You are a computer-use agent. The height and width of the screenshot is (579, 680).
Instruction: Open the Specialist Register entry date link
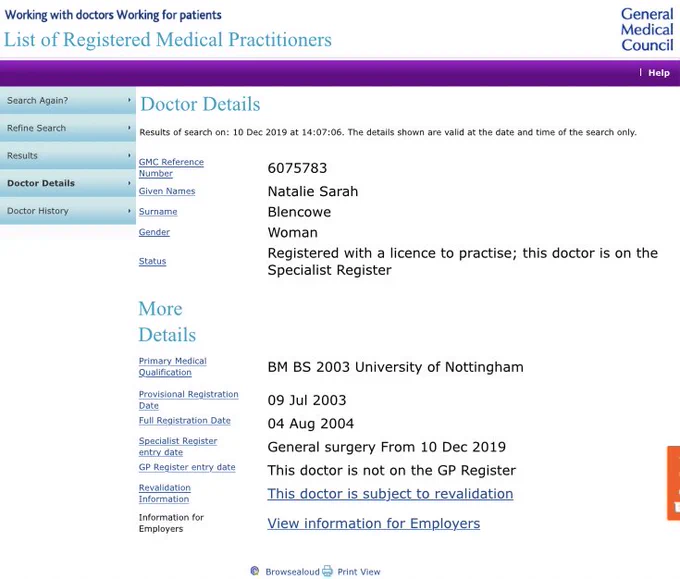pyautogui.click(x=178, y=446)
